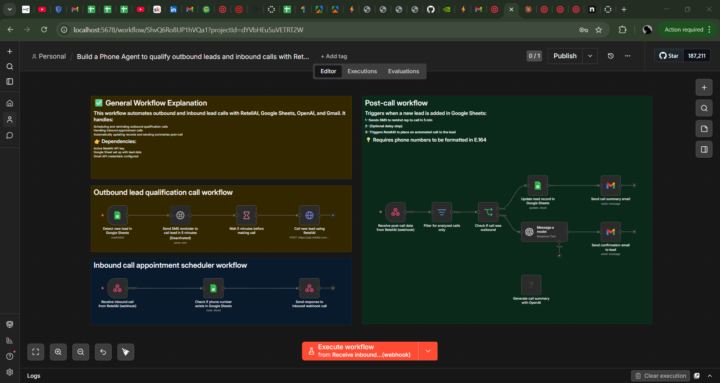Open the insights chart icon in sidebar
The image size is (720, 383).
tap(10, 340)
